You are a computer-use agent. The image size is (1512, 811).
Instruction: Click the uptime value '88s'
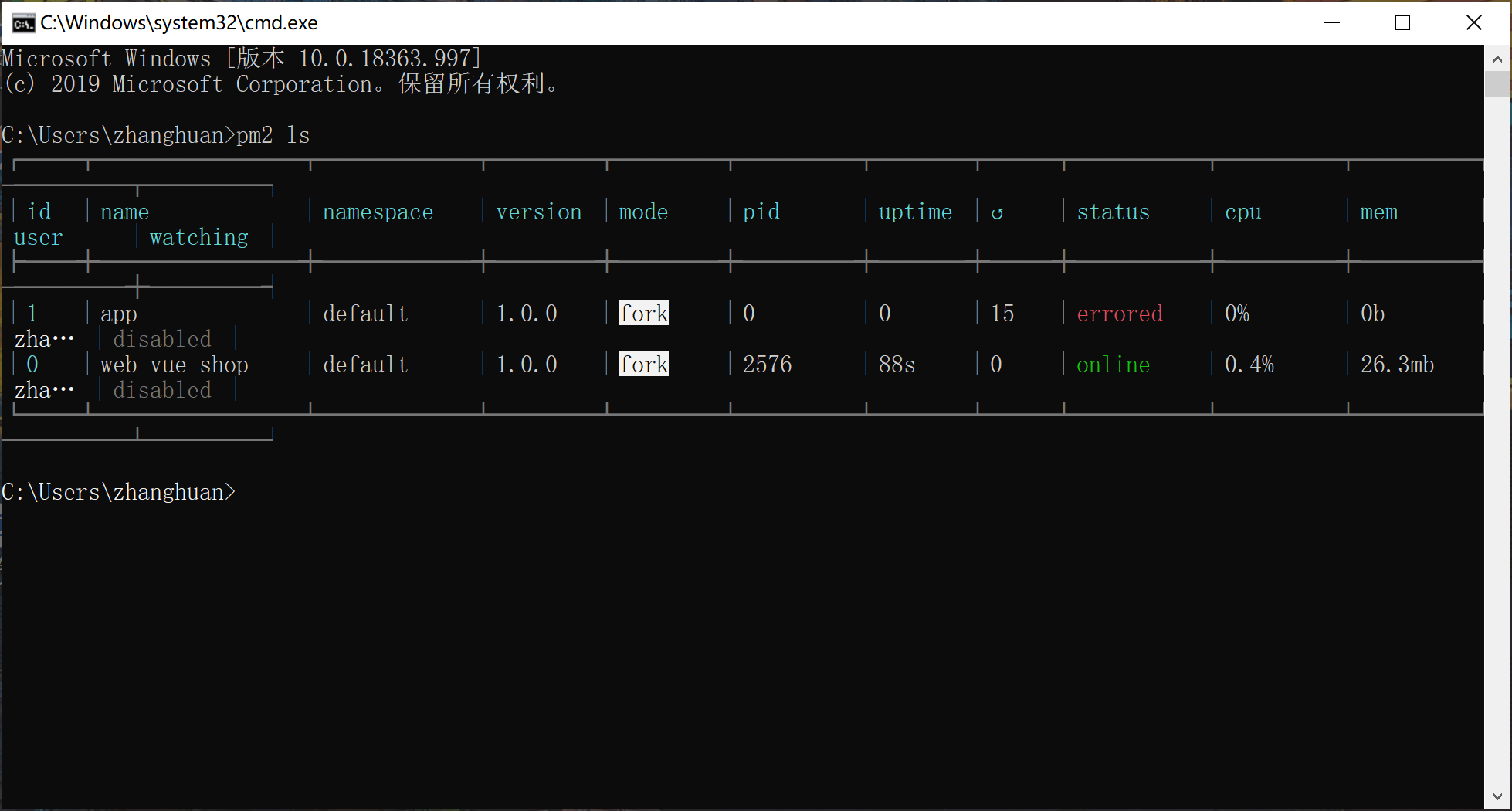[897, 365]
